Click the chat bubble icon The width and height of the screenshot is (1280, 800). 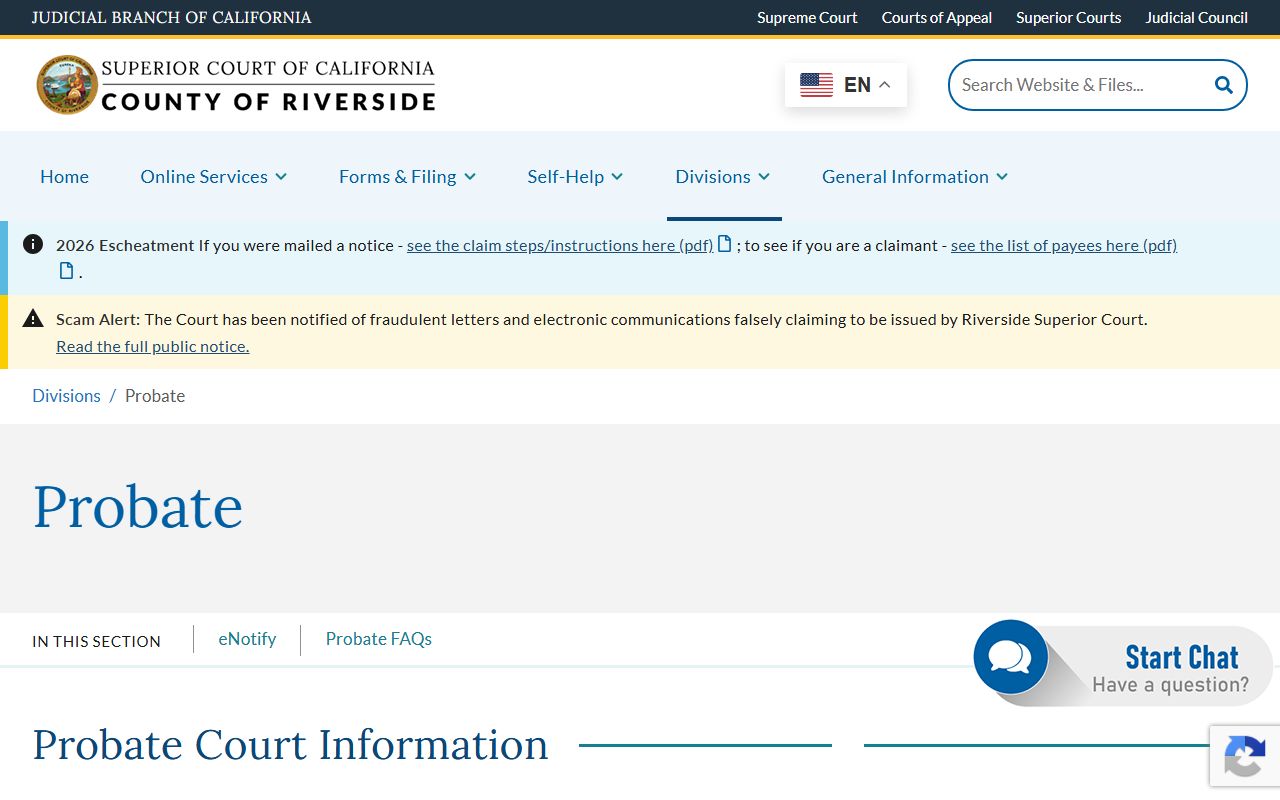coord(1010,657)
